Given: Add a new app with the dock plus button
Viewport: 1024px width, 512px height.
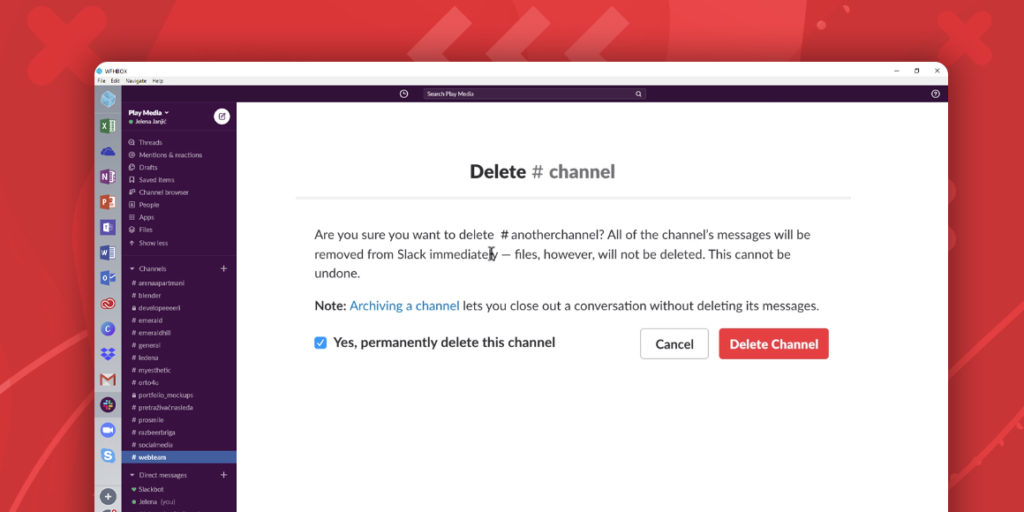Looking at the screenshot, I should [108, 496].
